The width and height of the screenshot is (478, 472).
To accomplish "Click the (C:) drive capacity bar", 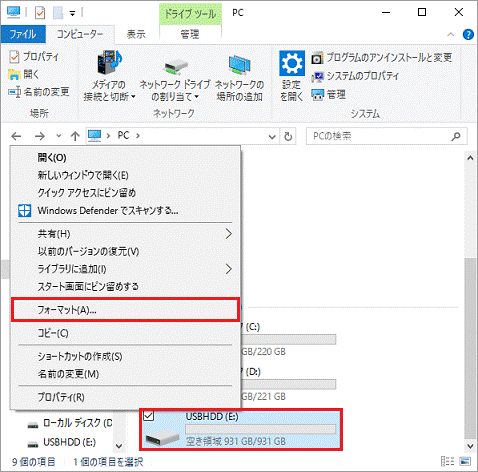I will pyautogui.click(x=288, y=339).
